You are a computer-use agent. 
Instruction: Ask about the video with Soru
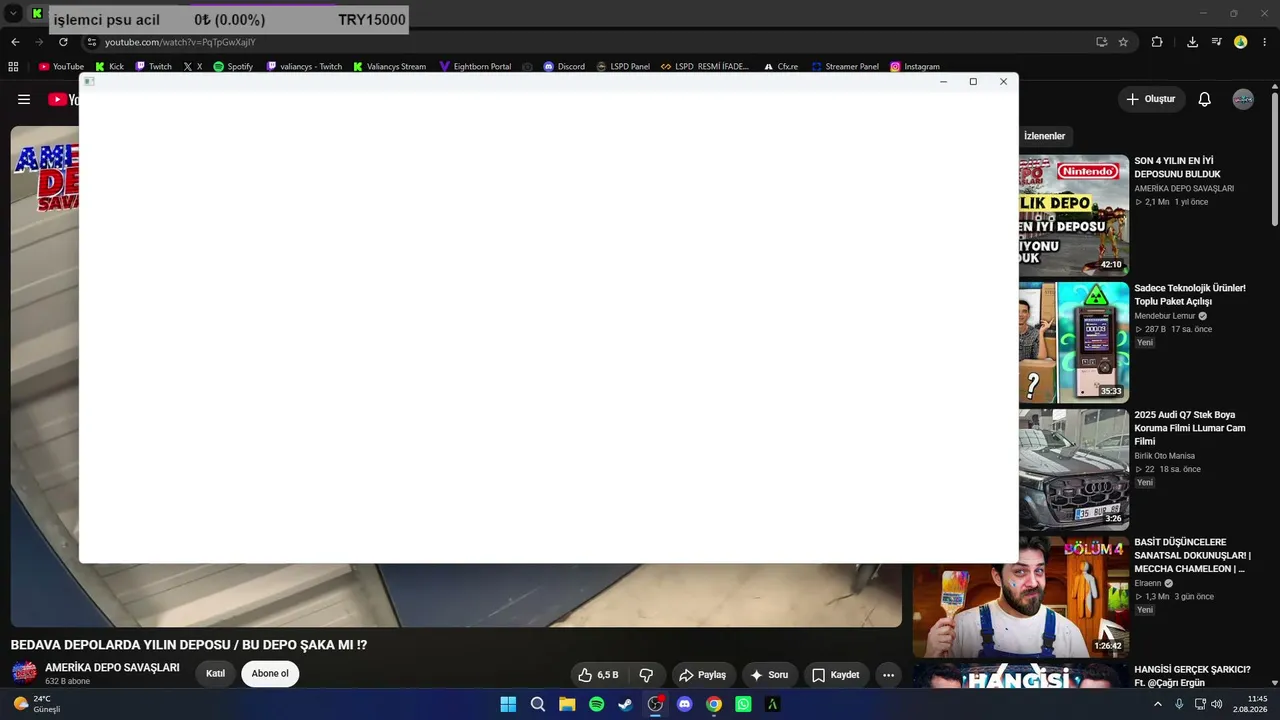point(769,675)
